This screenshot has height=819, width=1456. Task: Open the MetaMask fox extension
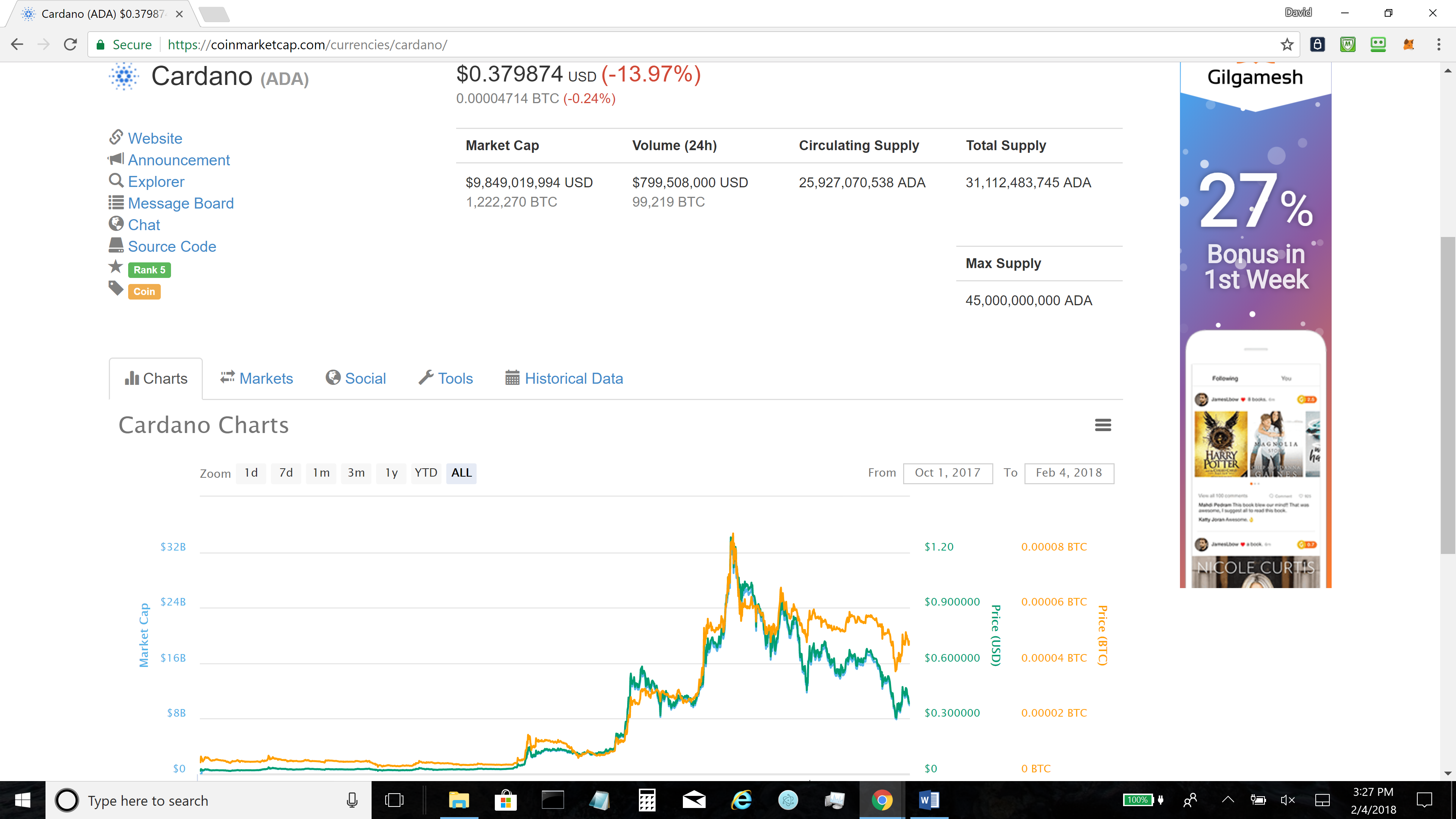click(1409, 45)
